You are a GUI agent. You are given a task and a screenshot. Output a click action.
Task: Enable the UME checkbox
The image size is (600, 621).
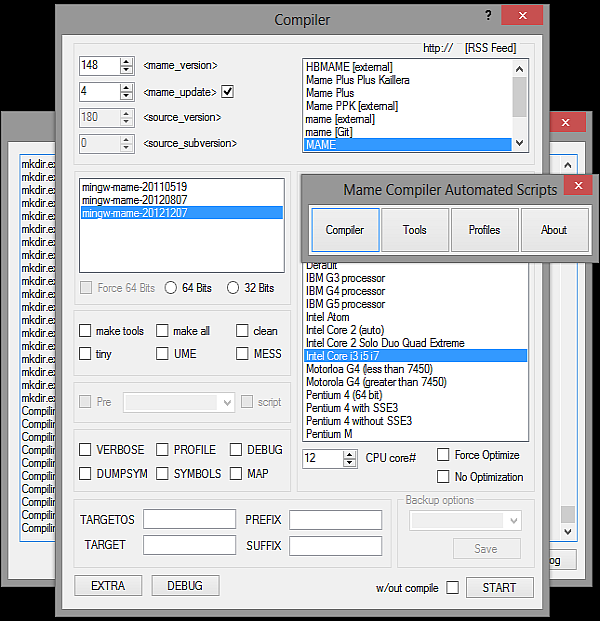(x=162, y=353)
